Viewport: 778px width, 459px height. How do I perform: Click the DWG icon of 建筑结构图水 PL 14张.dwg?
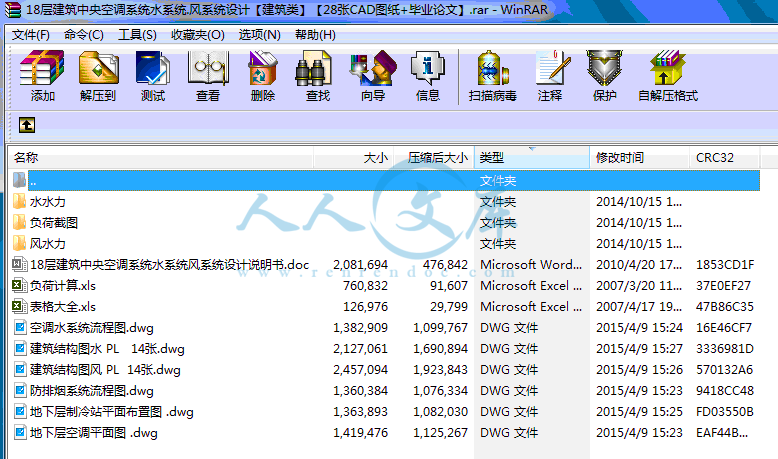click(20, 348)
